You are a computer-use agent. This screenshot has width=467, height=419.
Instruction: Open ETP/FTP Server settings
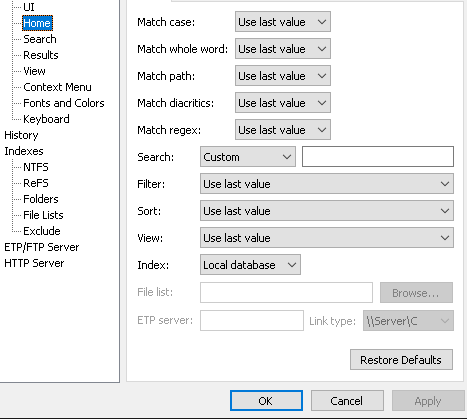point(42,247)
